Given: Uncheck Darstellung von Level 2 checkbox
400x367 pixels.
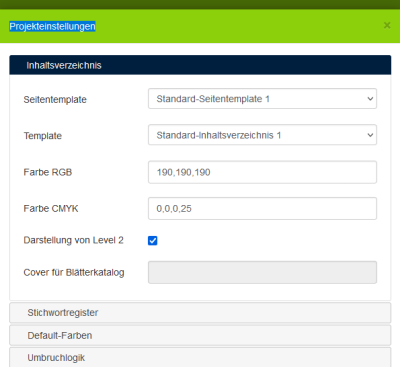Looking at the screenshot, I should coord(153,240).
